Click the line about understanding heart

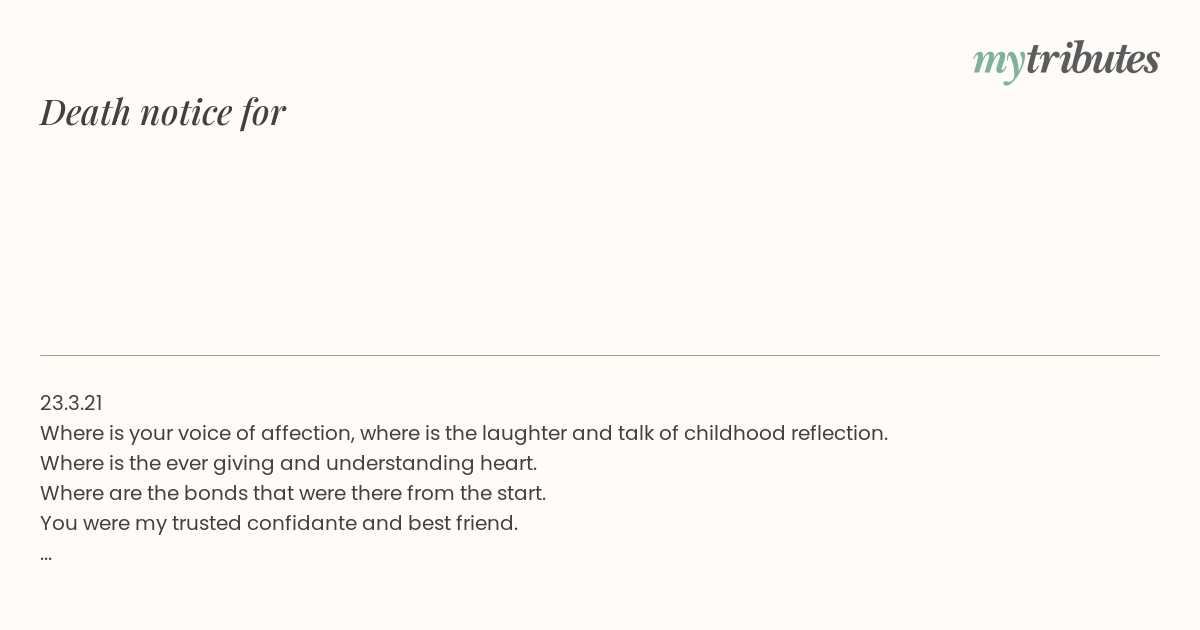click(x=289, y=463)
